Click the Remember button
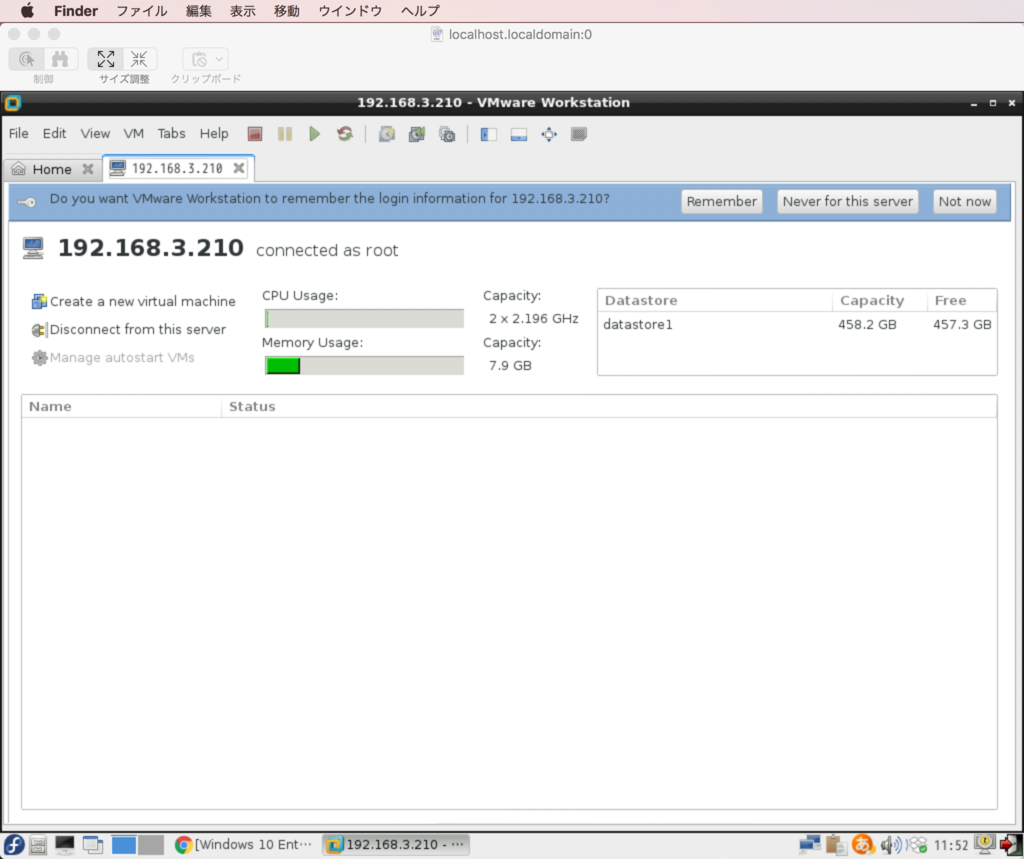 (722, 201)
